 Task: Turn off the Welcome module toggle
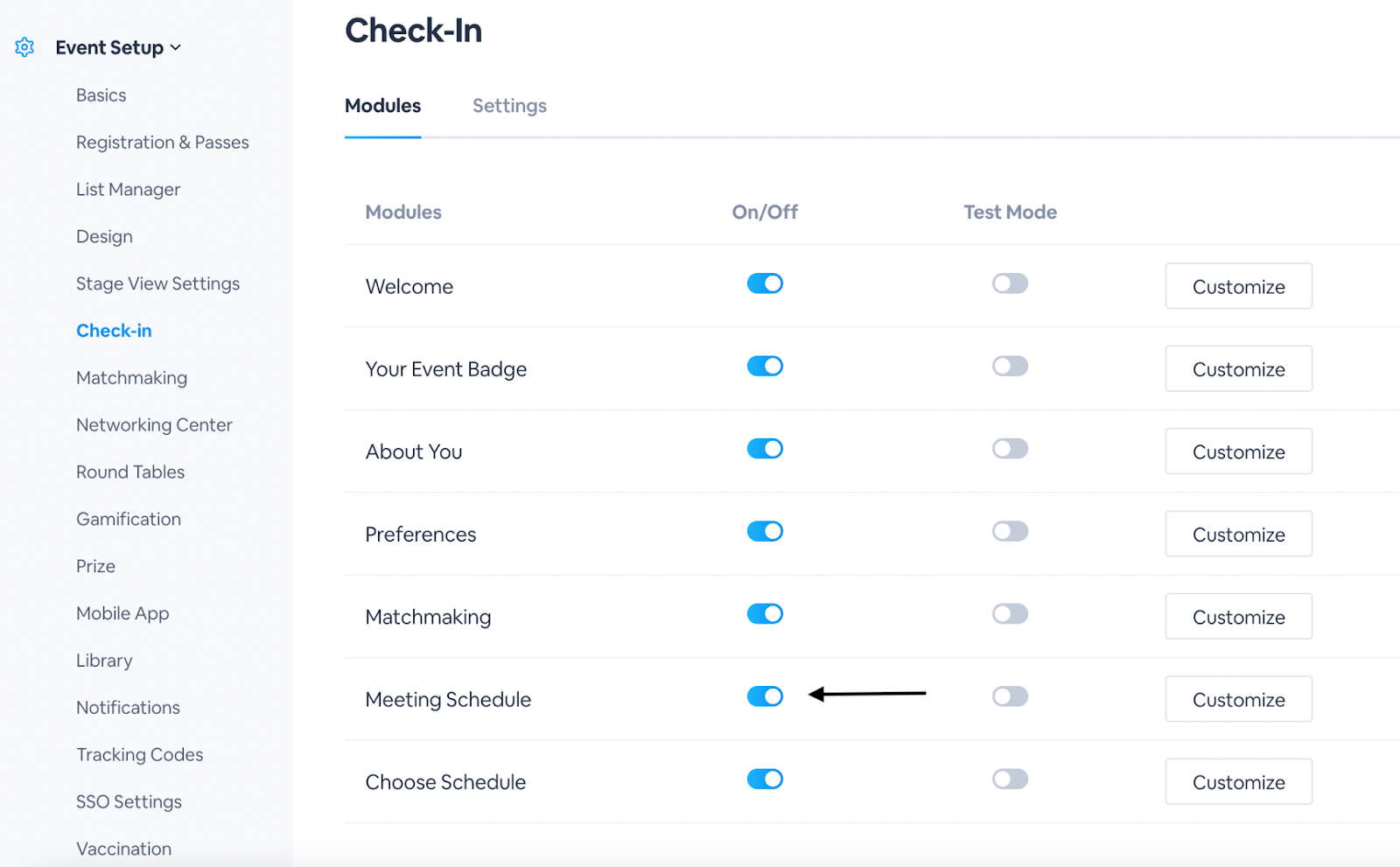click(x=765, y=283)
